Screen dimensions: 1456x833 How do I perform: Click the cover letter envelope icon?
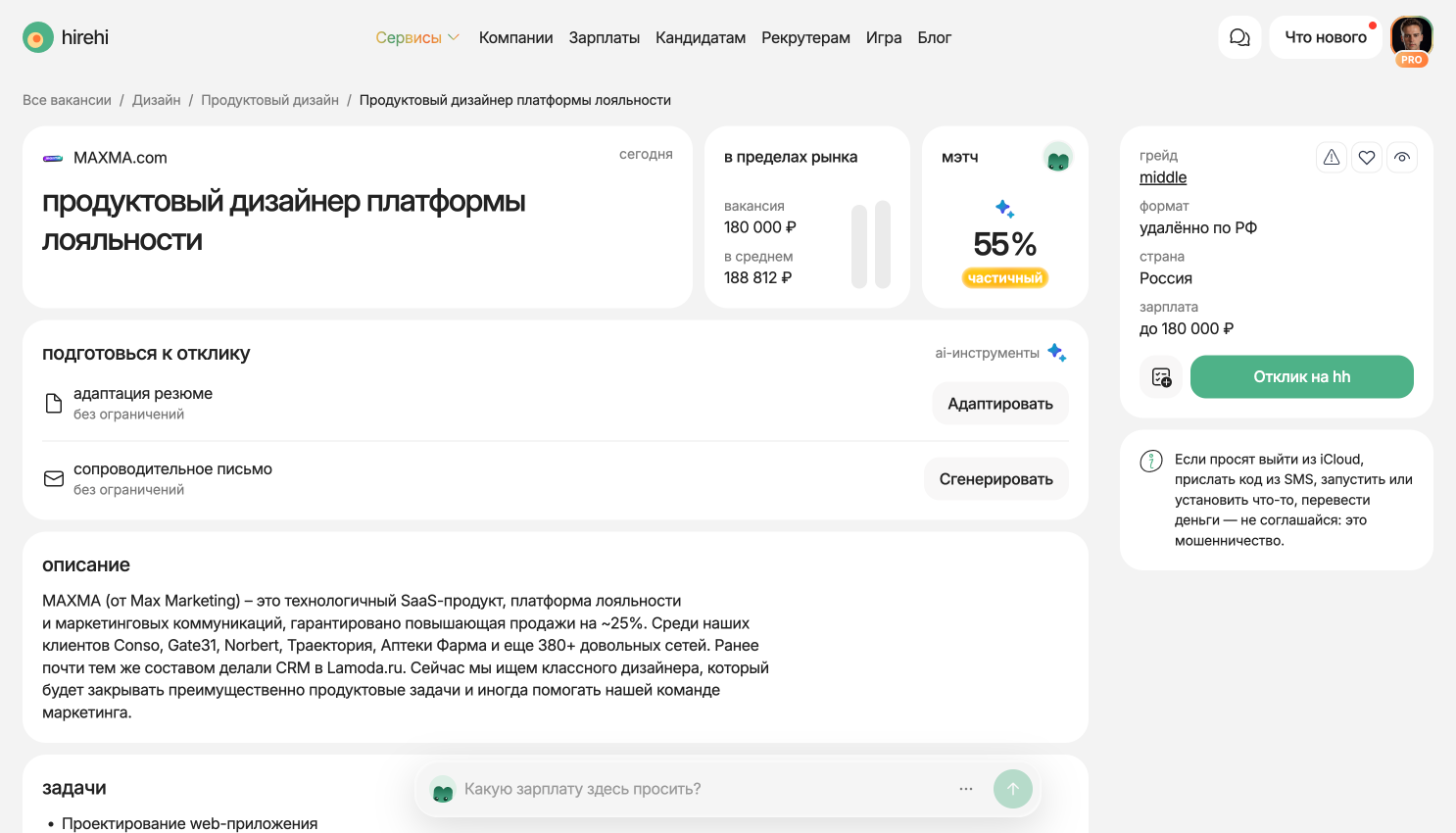(53, 479)
